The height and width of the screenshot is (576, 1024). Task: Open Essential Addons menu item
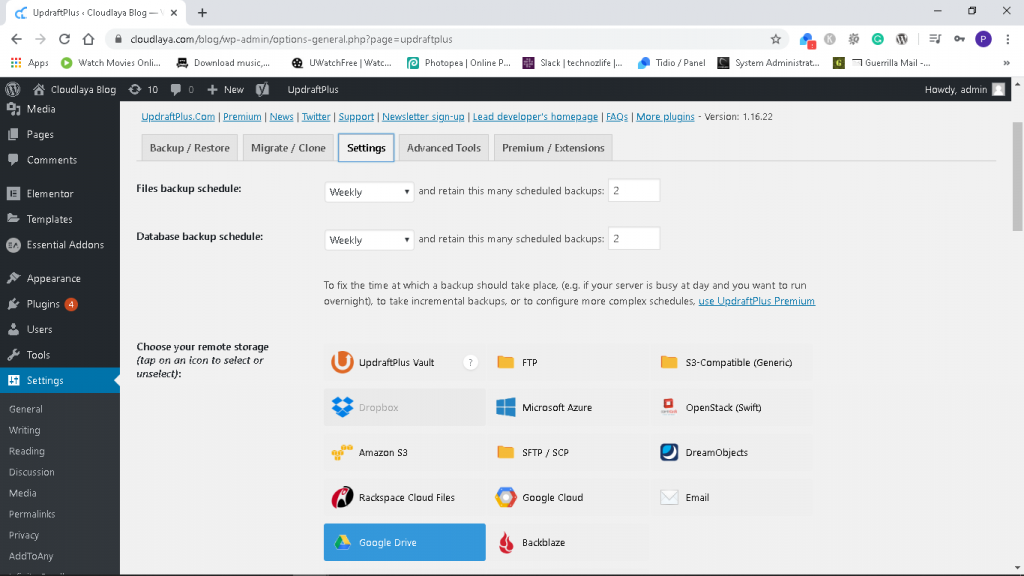[60, 244]
